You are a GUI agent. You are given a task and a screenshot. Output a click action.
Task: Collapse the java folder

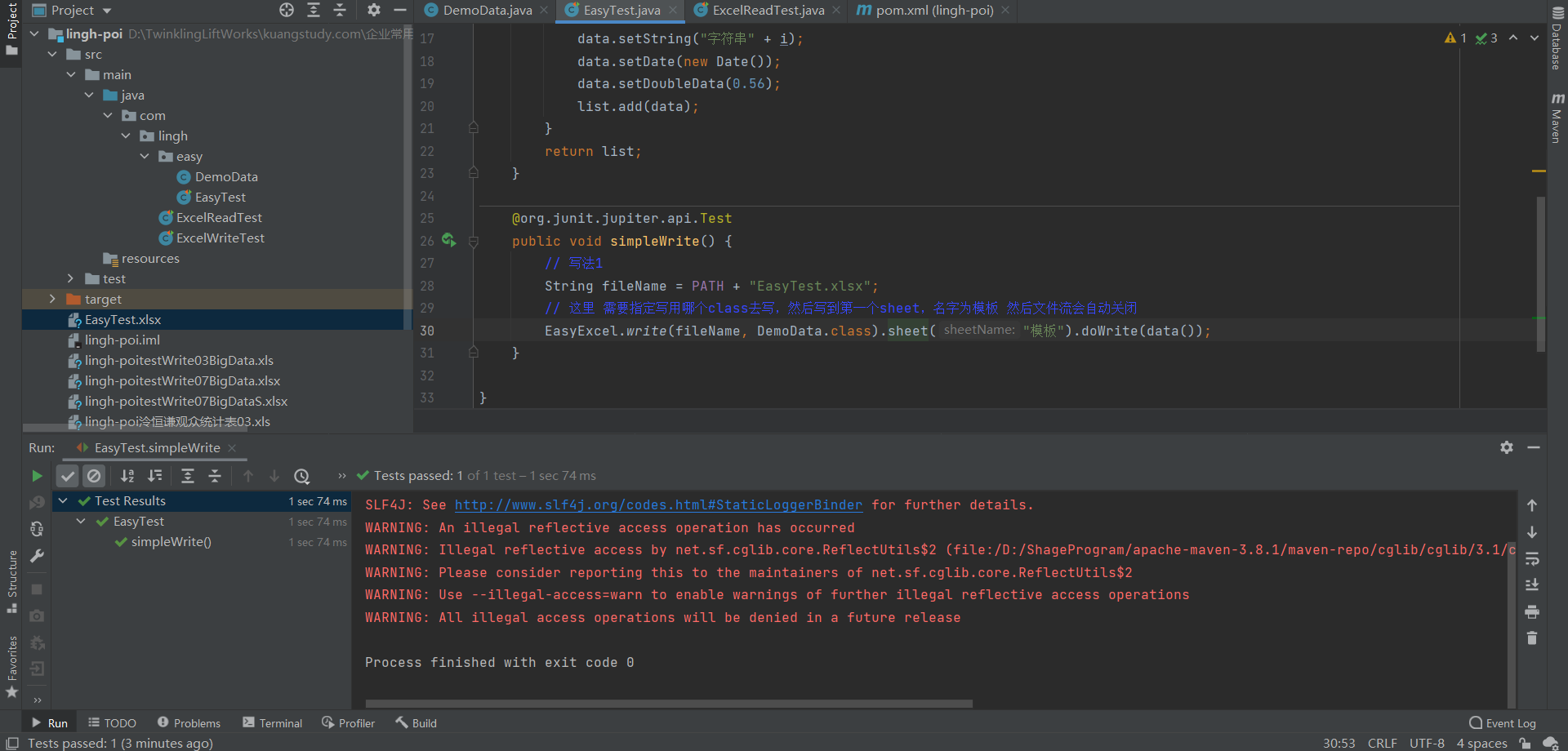89,95
